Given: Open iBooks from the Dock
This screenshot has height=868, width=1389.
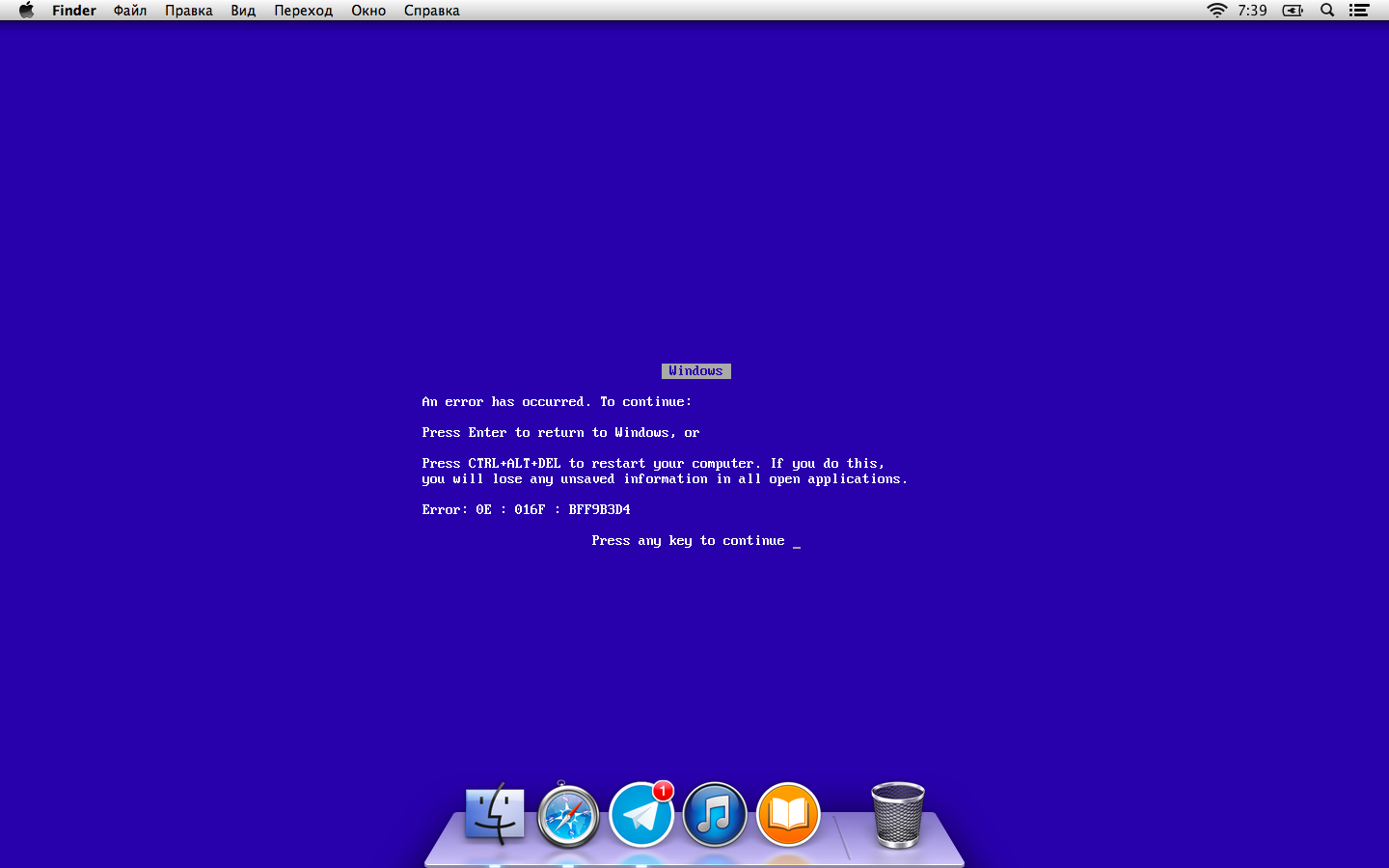Looking at the screenshot, I should click(x=788, y=815).
